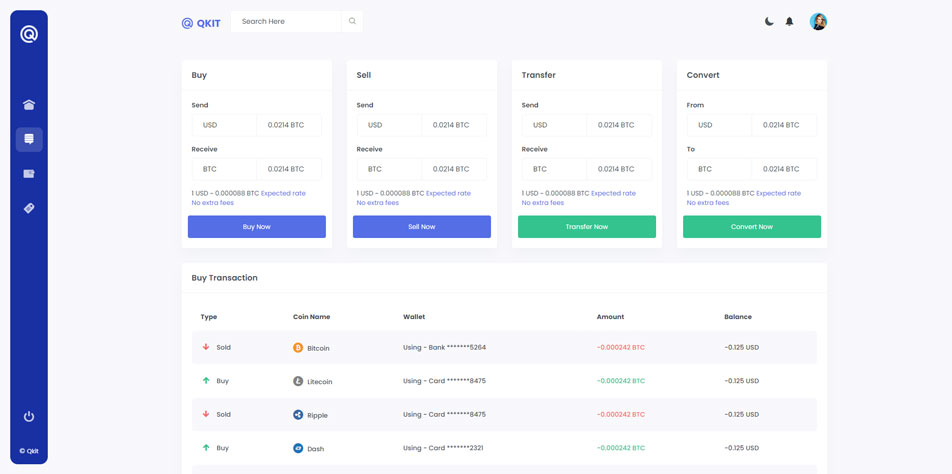952x474 pixels.
Task: Open From USD selector in Convert card
Action: coord(719,125)
